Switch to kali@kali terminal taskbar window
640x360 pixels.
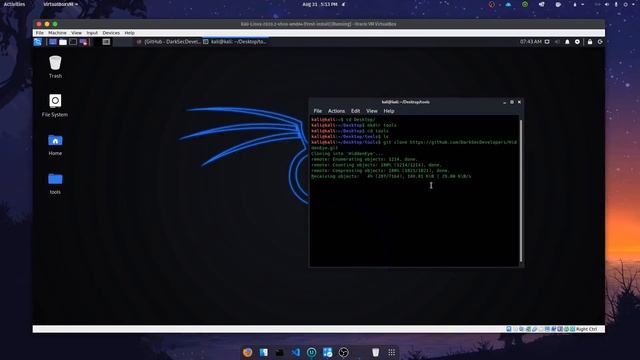[235, 42]
